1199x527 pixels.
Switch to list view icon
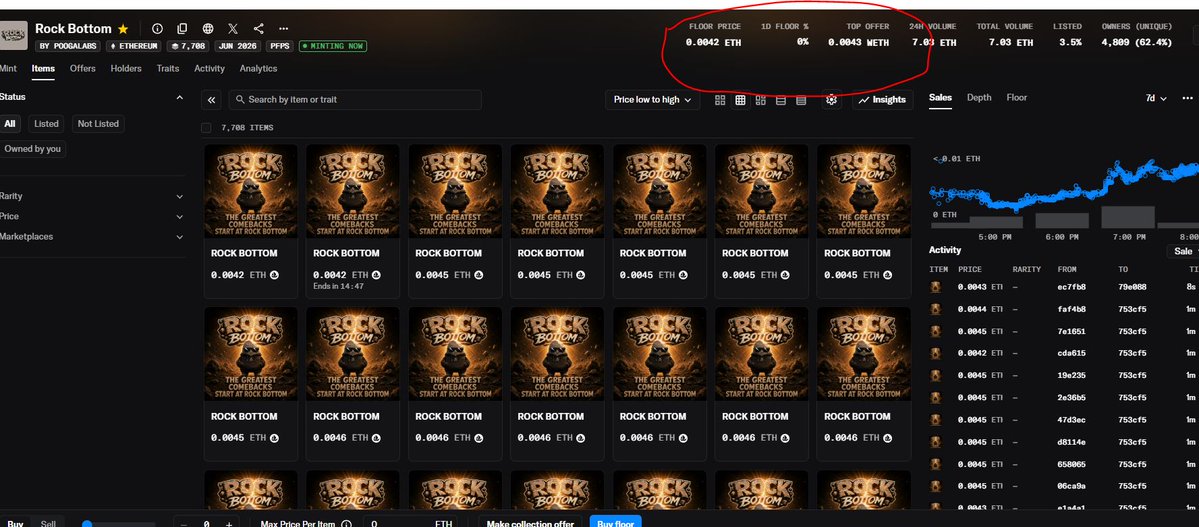tap(781, 100)
